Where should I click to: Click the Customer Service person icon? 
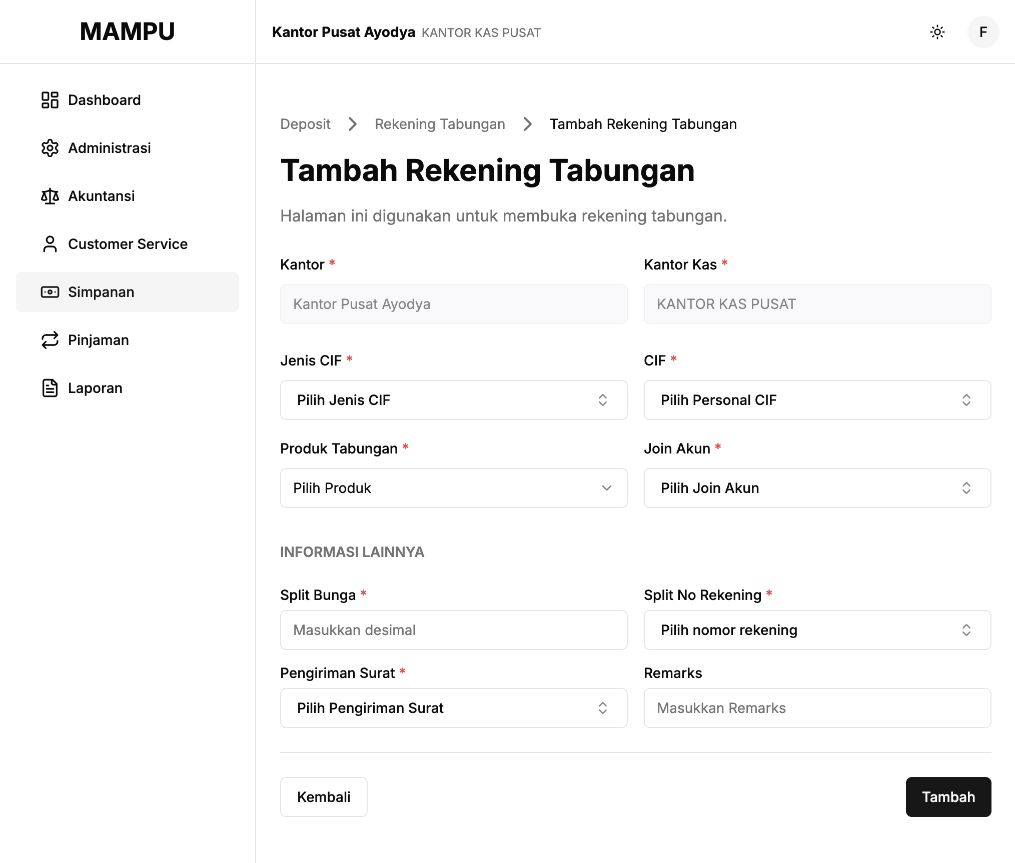click(x=50, y=244)
